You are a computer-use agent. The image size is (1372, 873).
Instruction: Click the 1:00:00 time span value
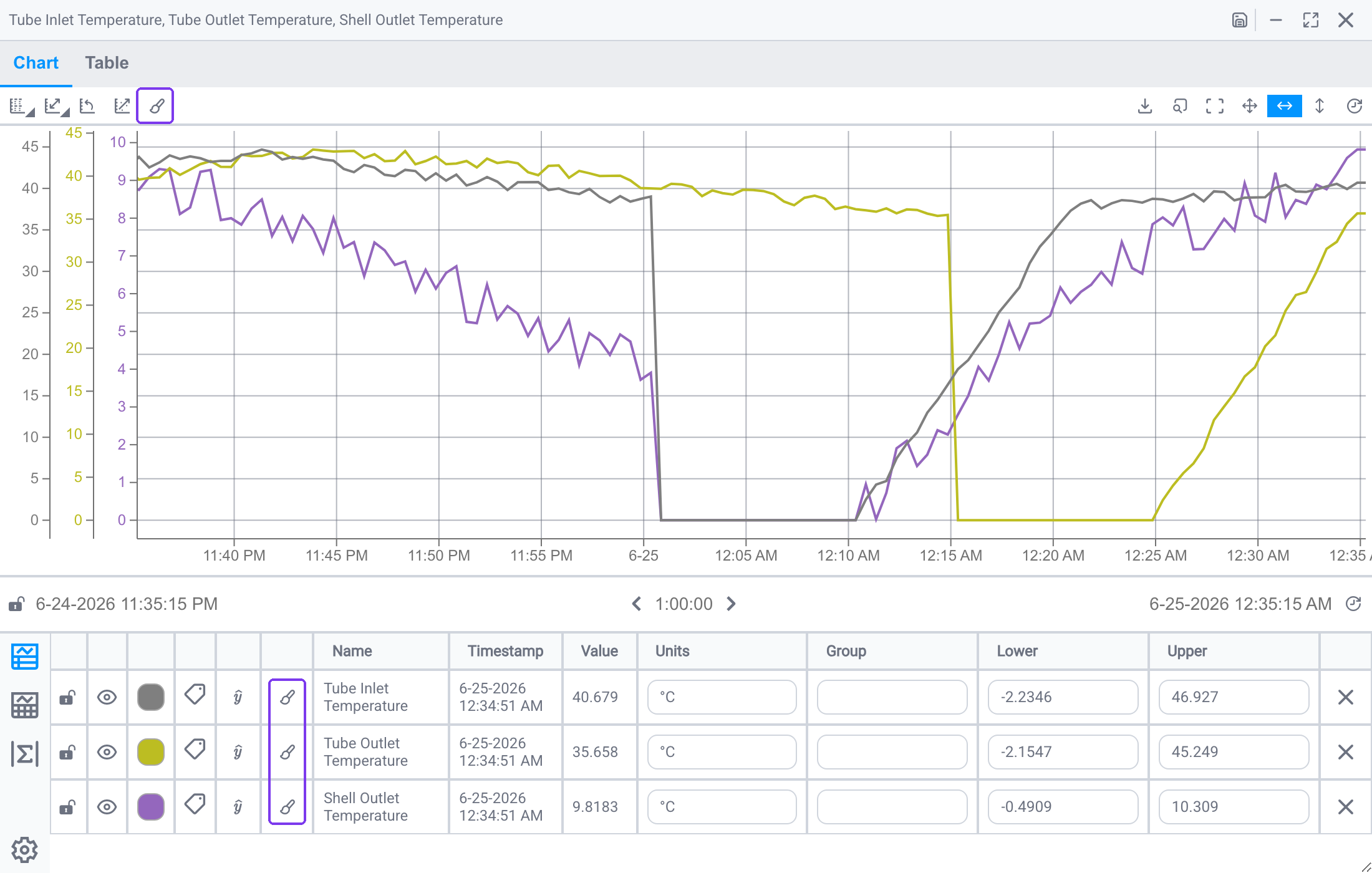click(684, 604)
